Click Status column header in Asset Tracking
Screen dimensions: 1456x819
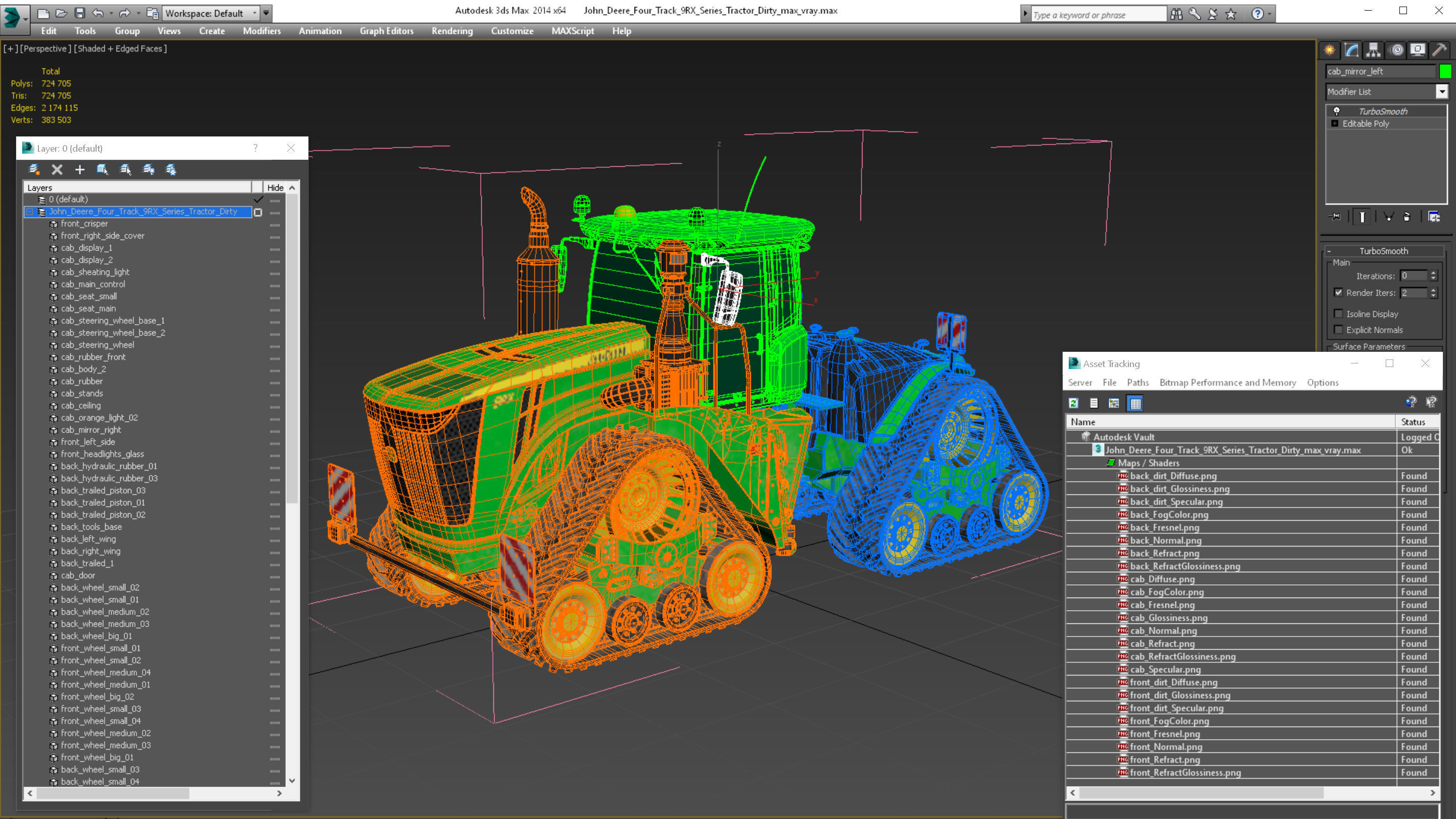(x=1418, y=422)
